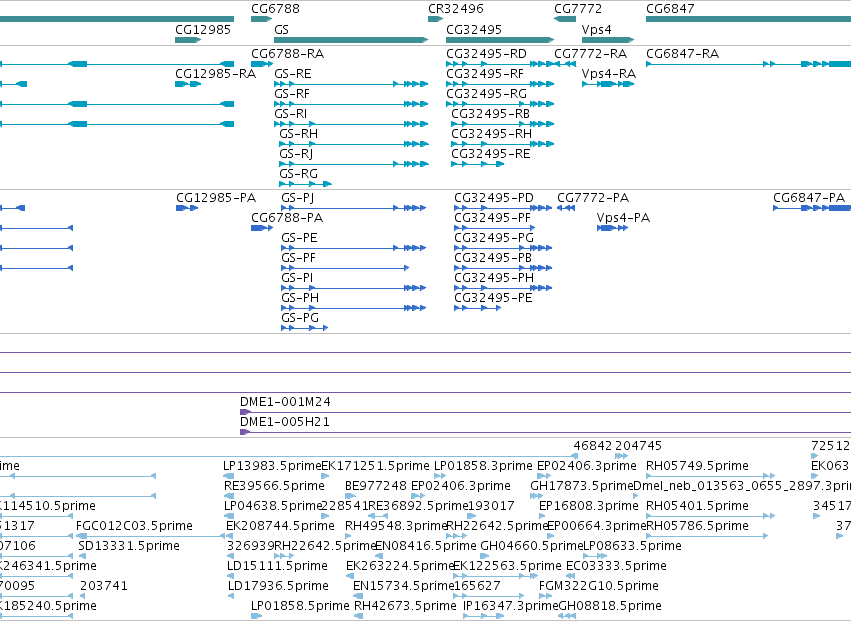Image resolution: width=851 pixels, height=621 pixels.
Task: Select the CG32495-PB protein label
Action: pyautogui.click(x=493, y=258)
